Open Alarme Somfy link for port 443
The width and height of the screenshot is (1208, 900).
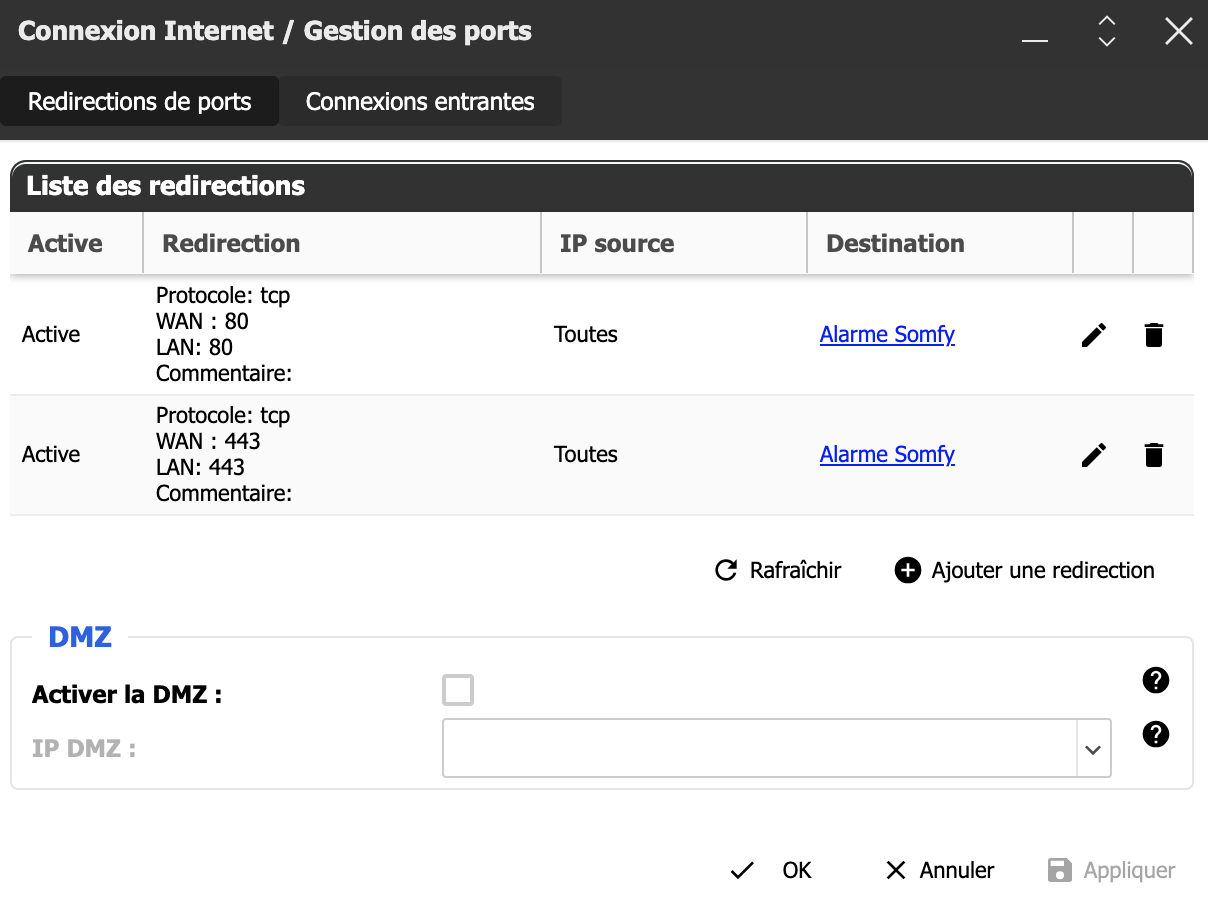point(887,455)
